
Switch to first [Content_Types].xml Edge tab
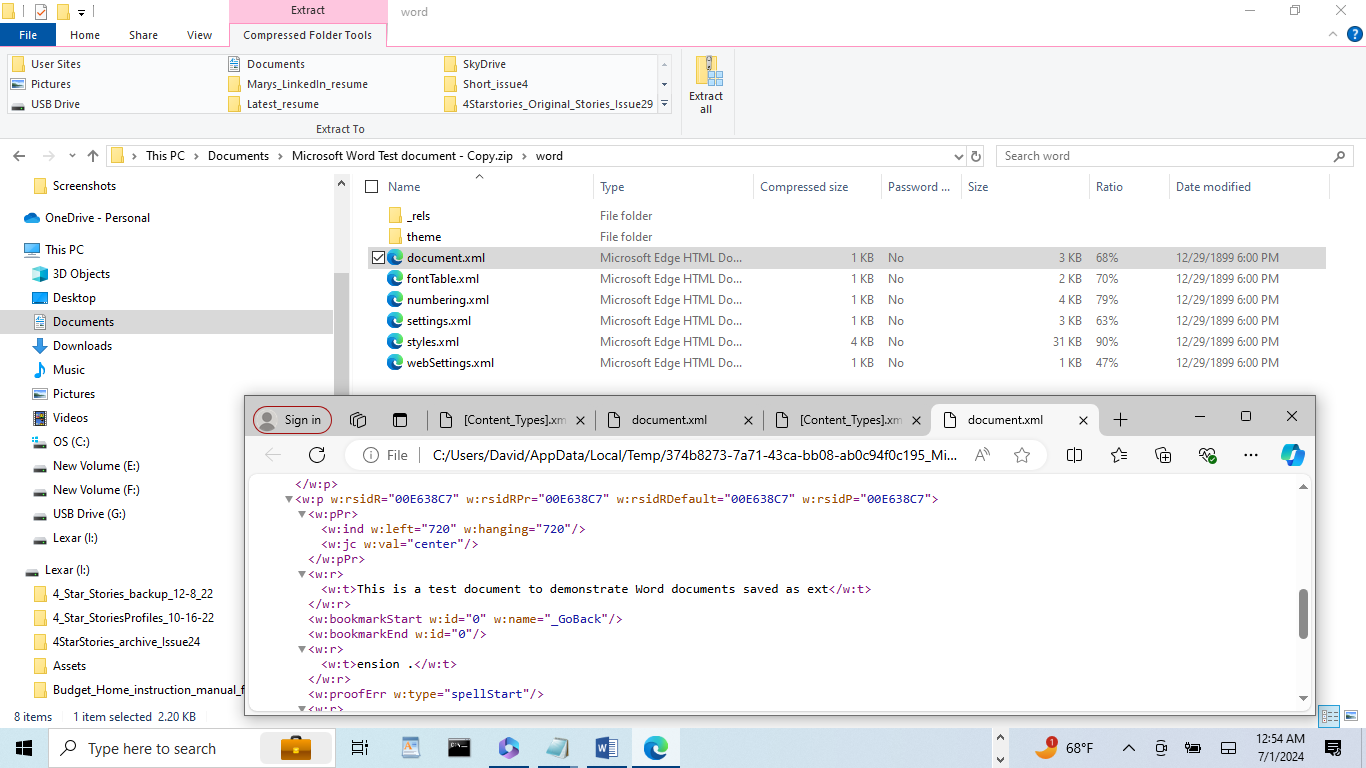(512, 420)
